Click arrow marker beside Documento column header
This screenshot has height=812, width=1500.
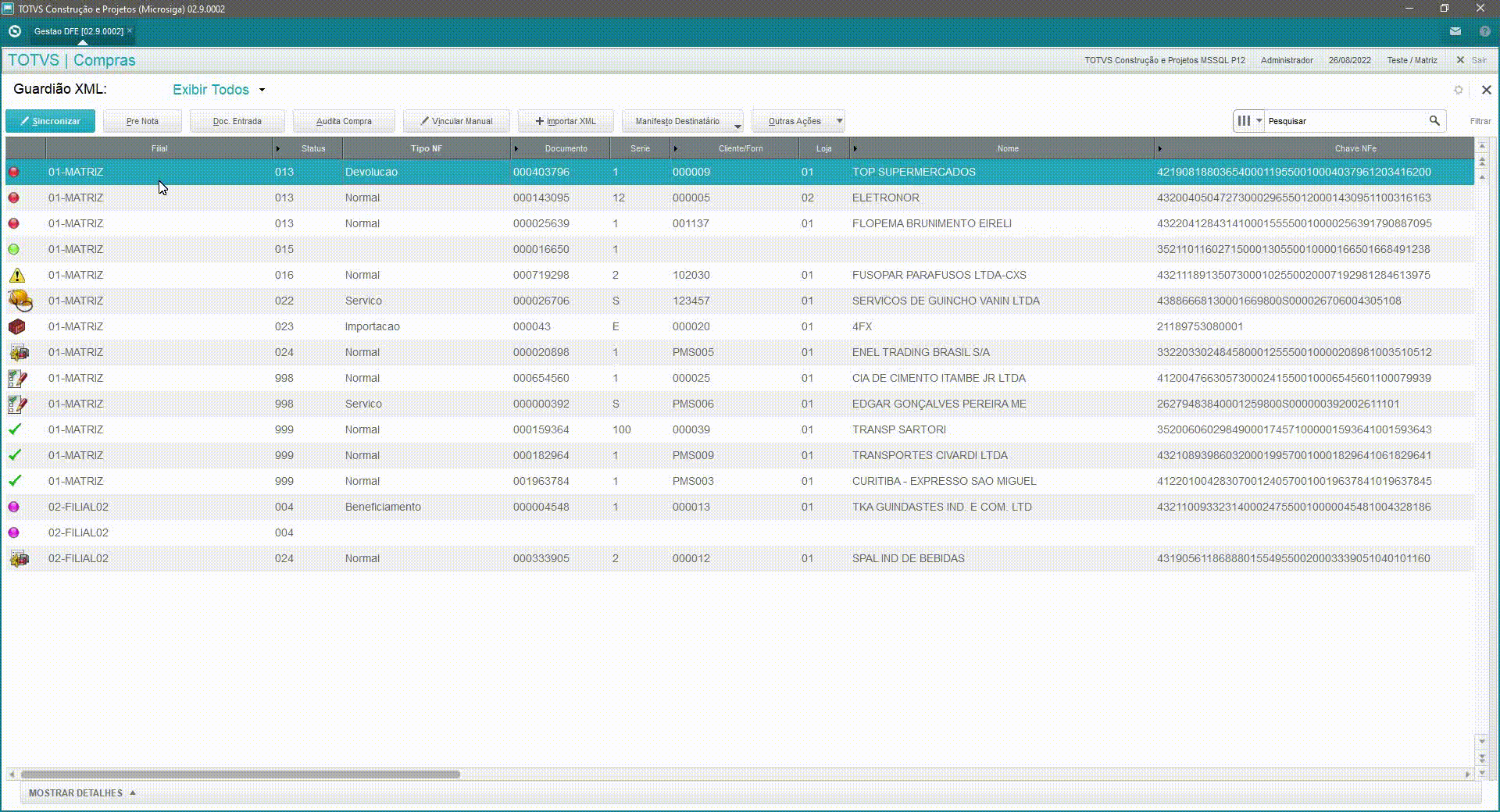pyautogui.click(x=516, y=148)
